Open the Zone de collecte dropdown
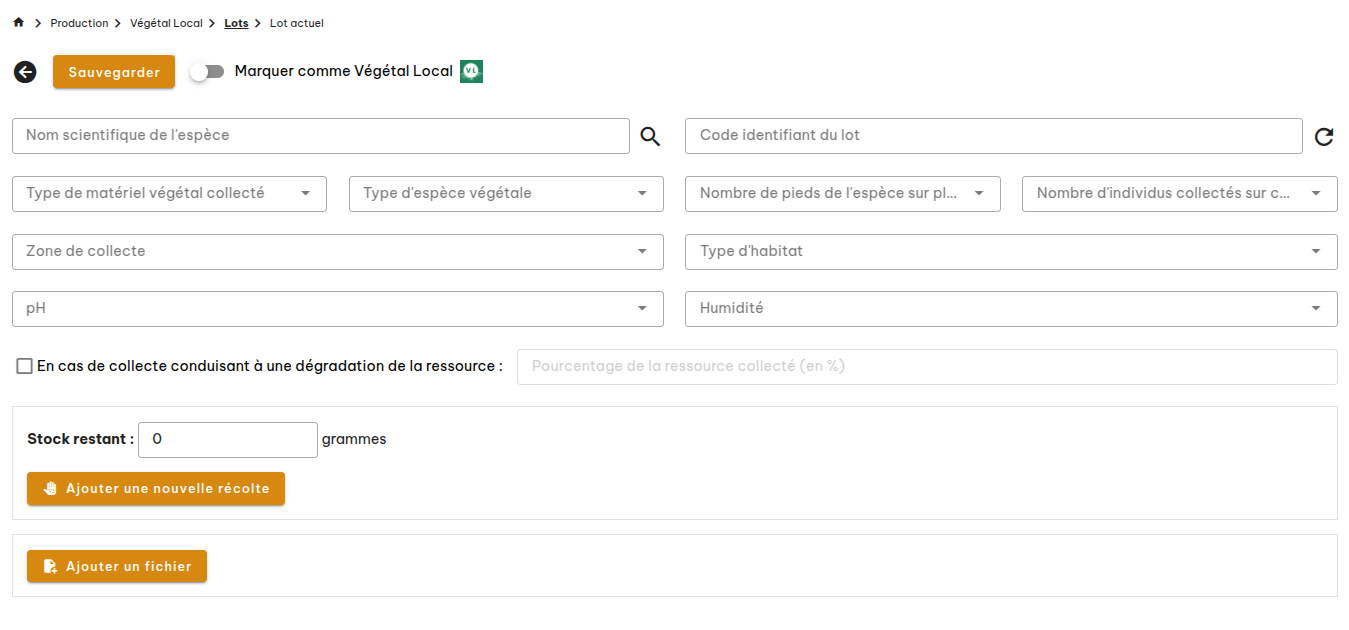 tap(337, 252)
